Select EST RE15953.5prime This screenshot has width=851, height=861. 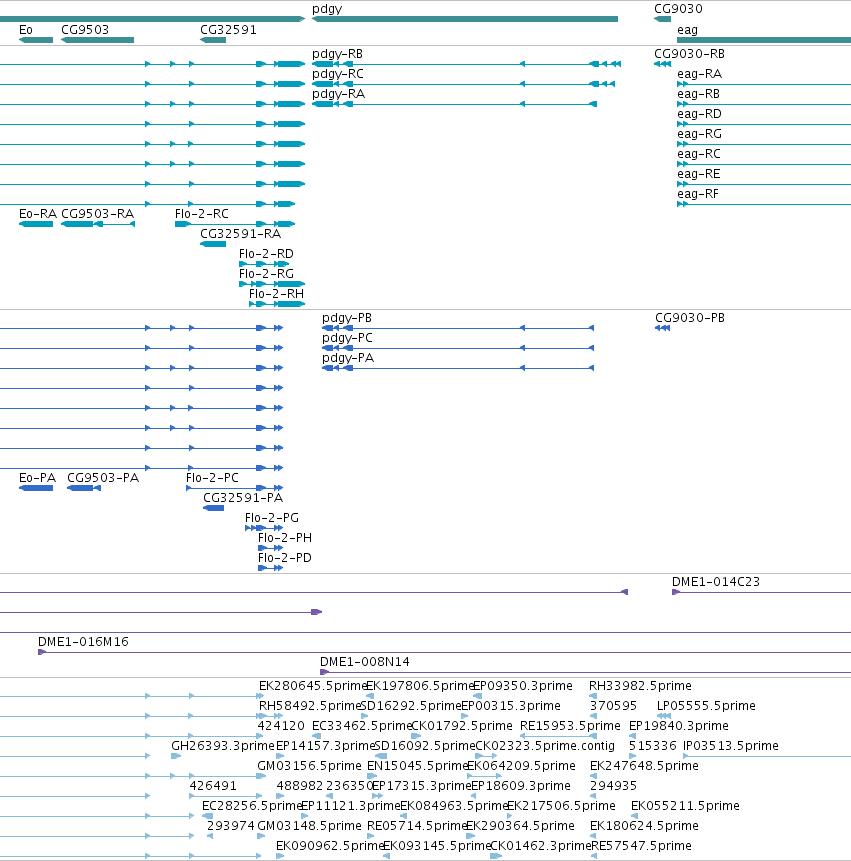coord(570,726)
